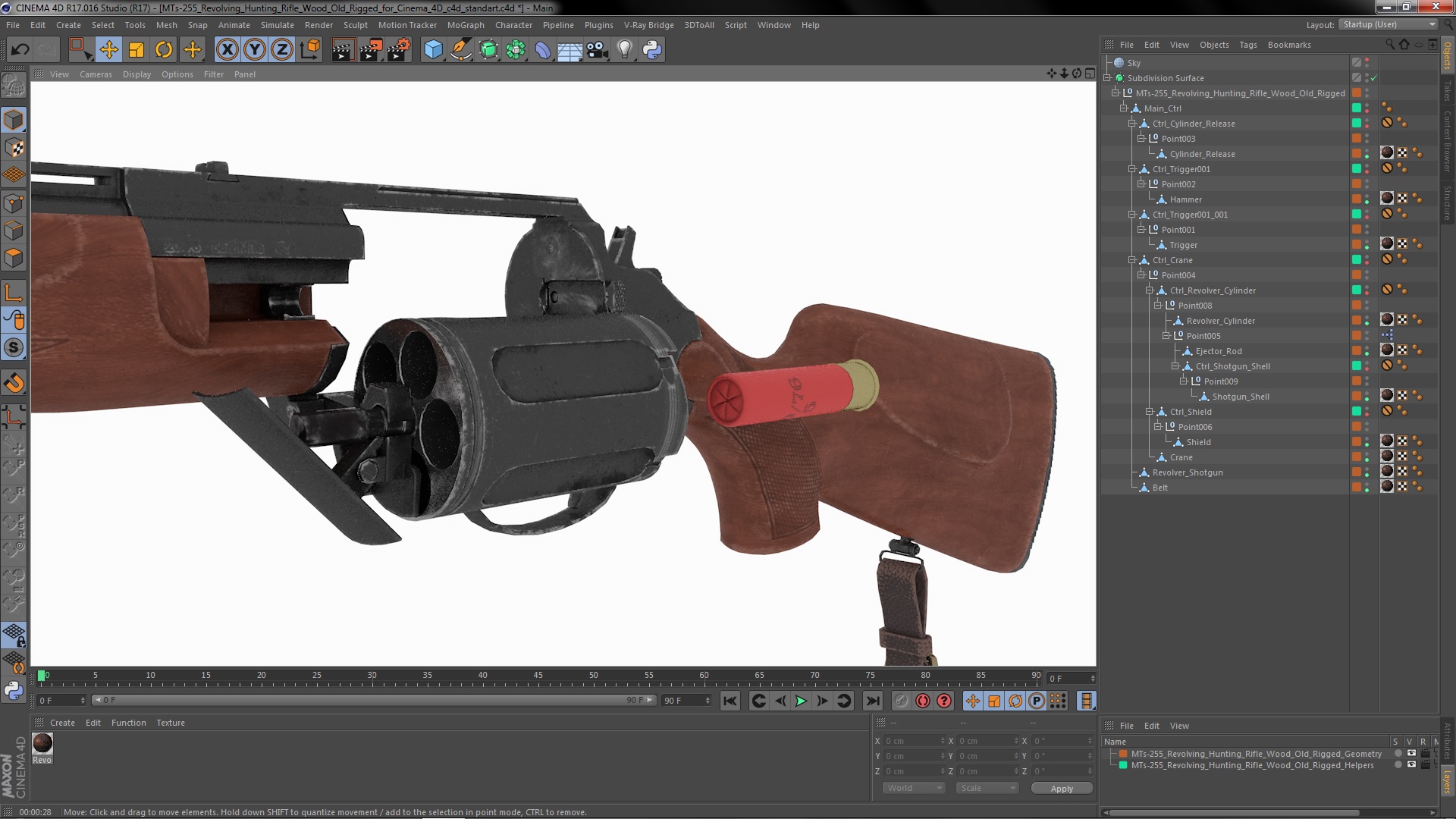Screen dimensions: 1456x819
Task: Collapse Ctrl_Shield node
Action: [x=1150, y=412]
